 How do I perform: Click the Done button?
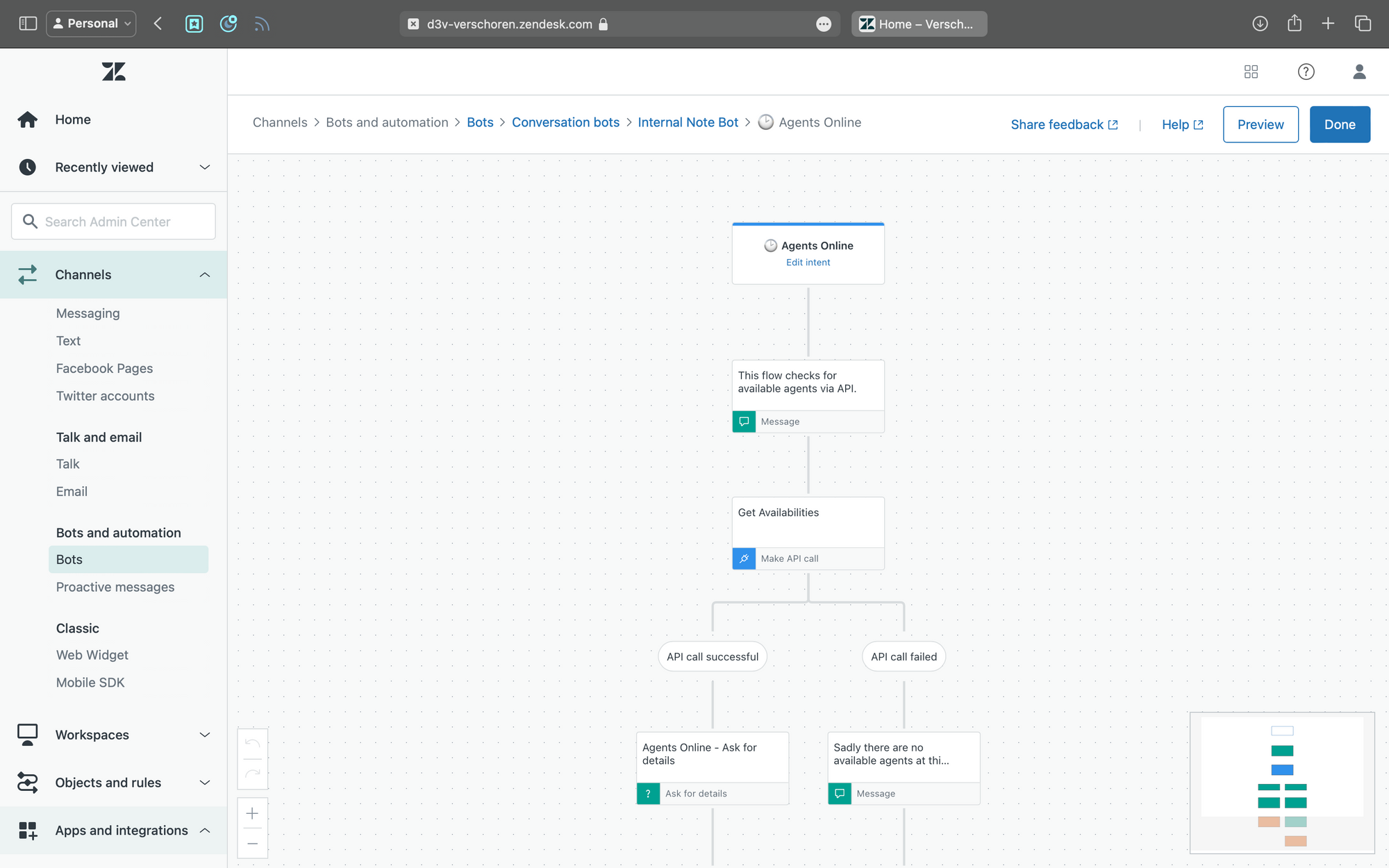pyautogui.click(x=1339, y=124)
